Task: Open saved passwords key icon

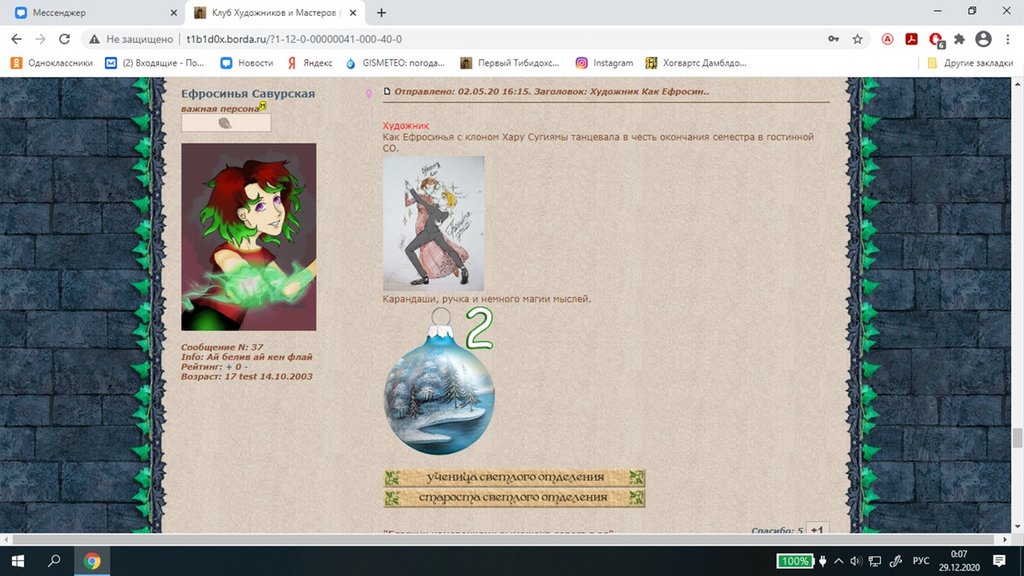Action: [x=833, y=39]
